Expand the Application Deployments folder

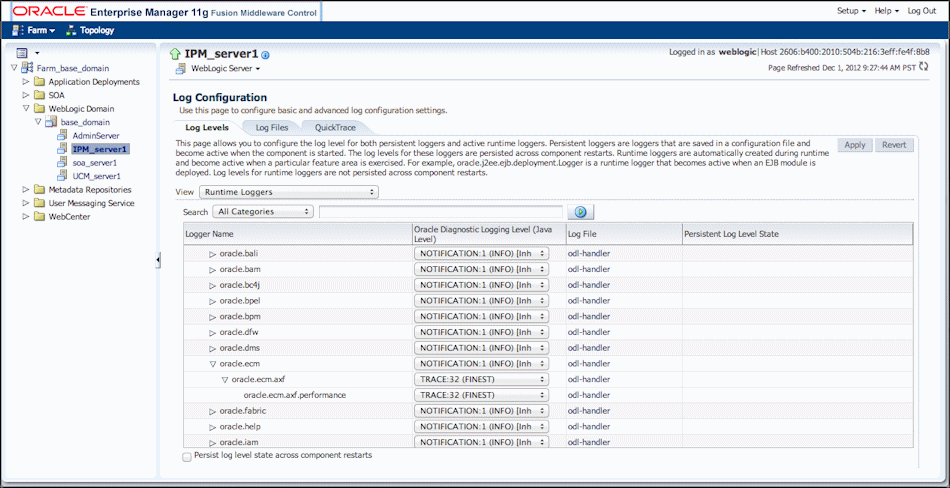coord(26,82)
